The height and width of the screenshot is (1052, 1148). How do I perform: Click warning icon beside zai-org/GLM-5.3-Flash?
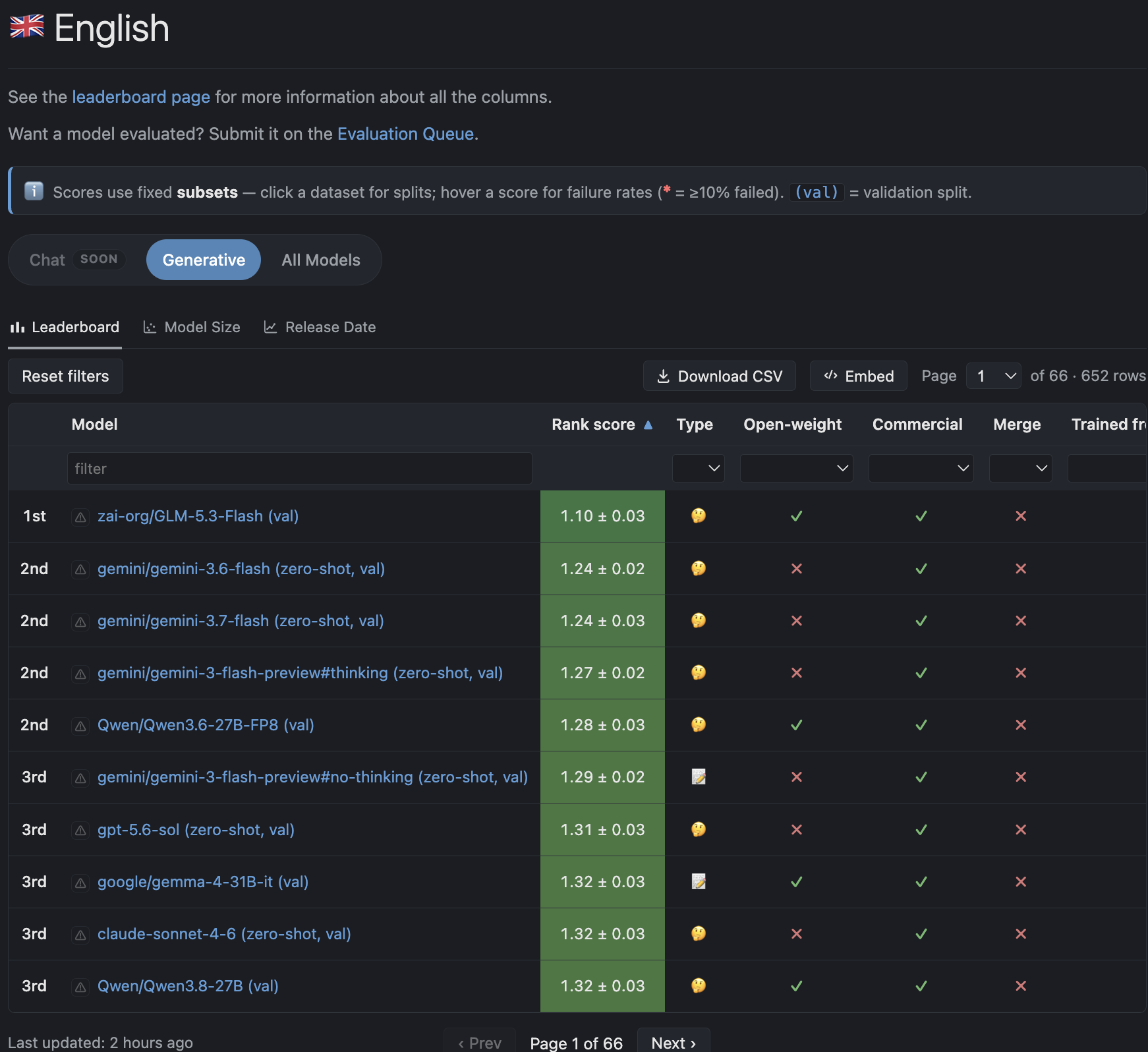pyautogui.click(x=80, y=517)
